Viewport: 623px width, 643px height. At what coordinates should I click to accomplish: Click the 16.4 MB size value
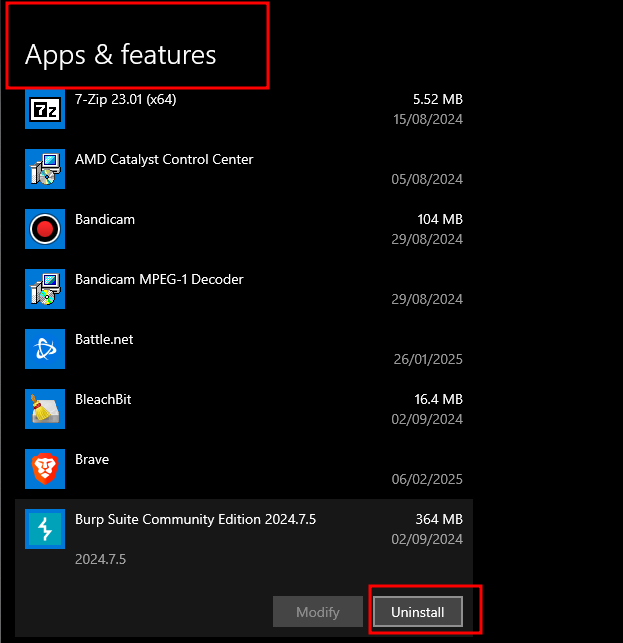[438, 399]
